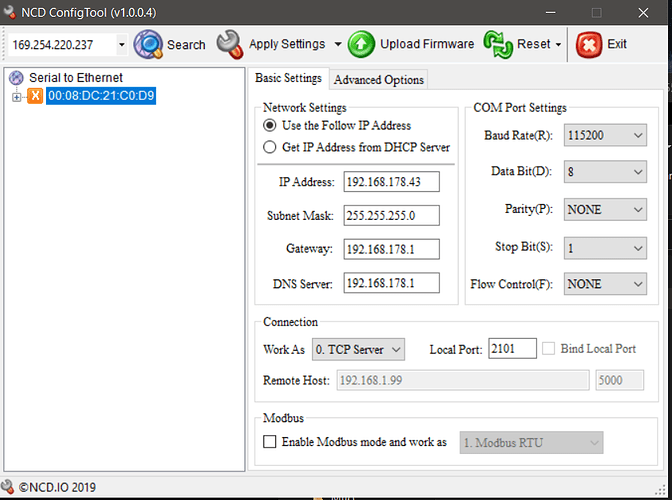Click the orange X device icon
This screenshot has height=500, width=672.
tap(35, 96)
